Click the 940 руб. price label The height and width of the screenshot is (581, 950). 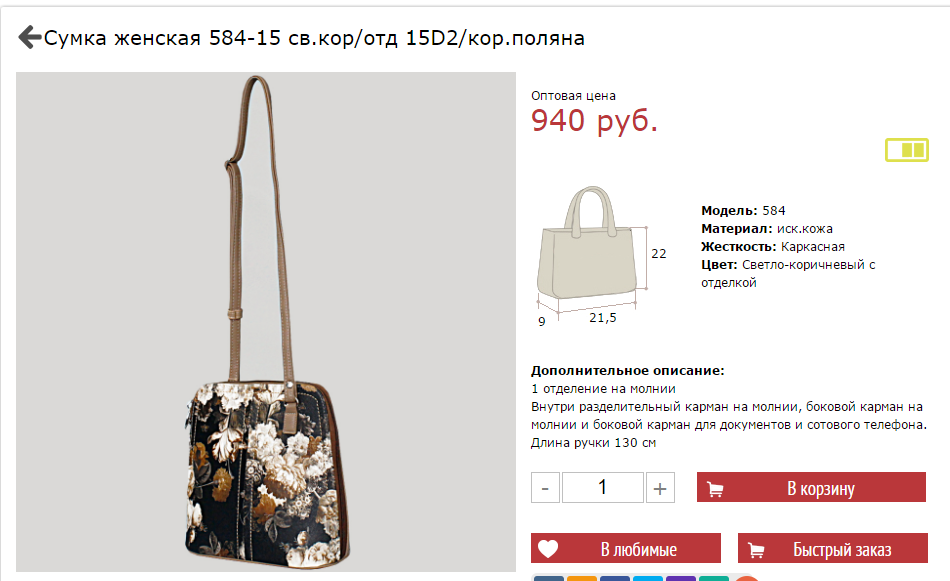coord(594,121)
